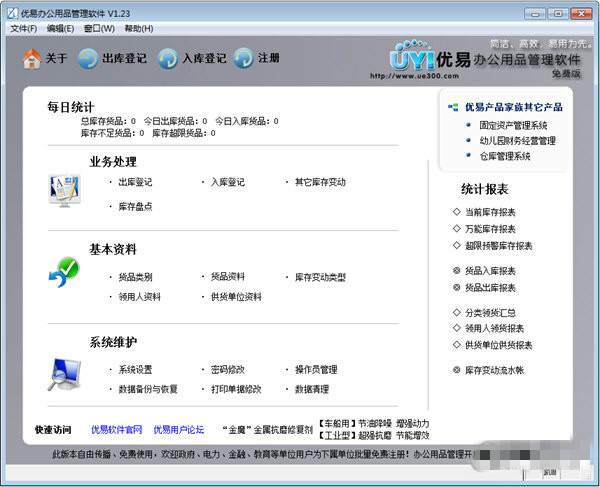600x487 pixels.
Task: Click the 出库登记 toolbar globe icon
Action: [x=87, y=59]
